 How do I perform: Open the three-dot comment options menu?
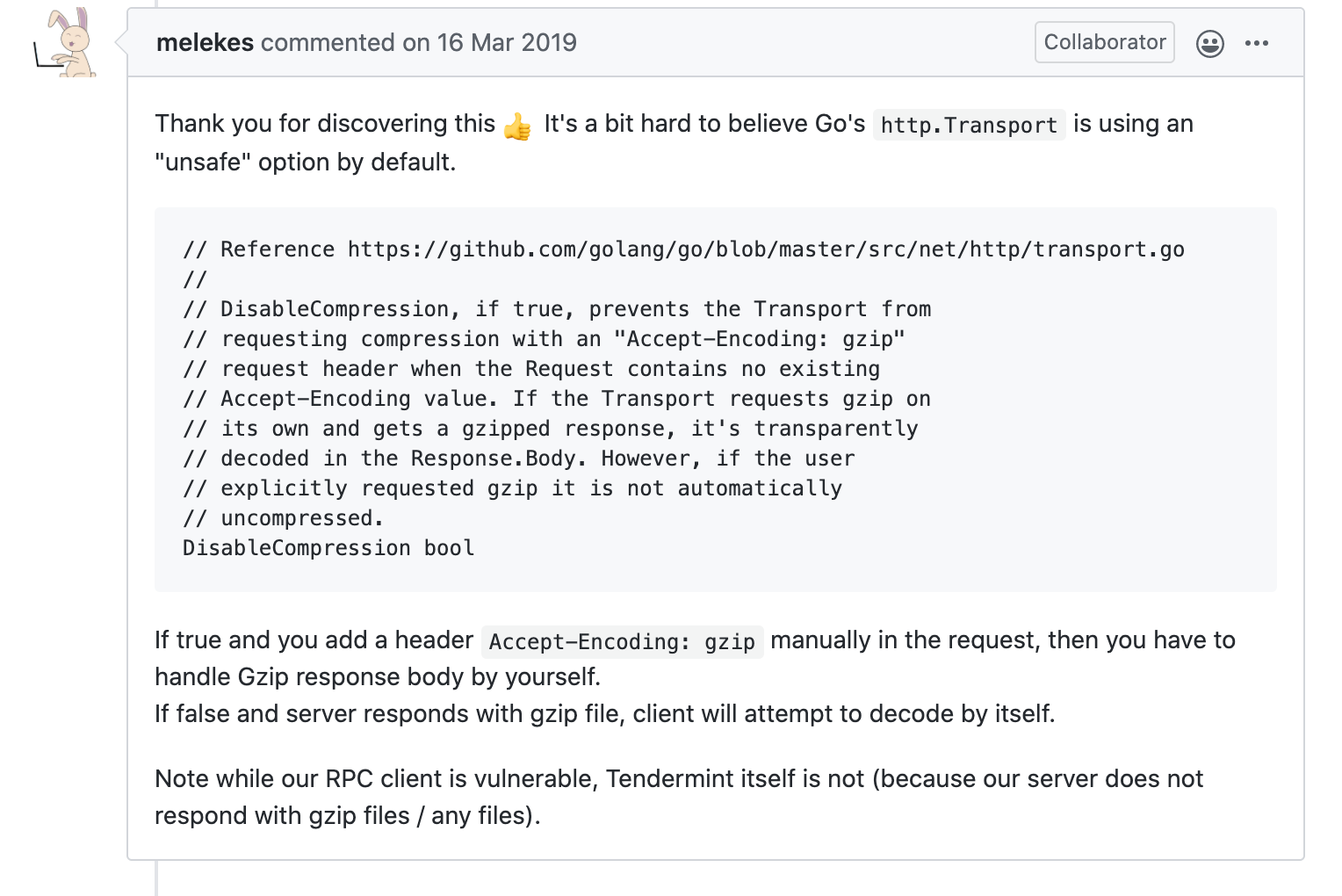[x=1257, y=43]
